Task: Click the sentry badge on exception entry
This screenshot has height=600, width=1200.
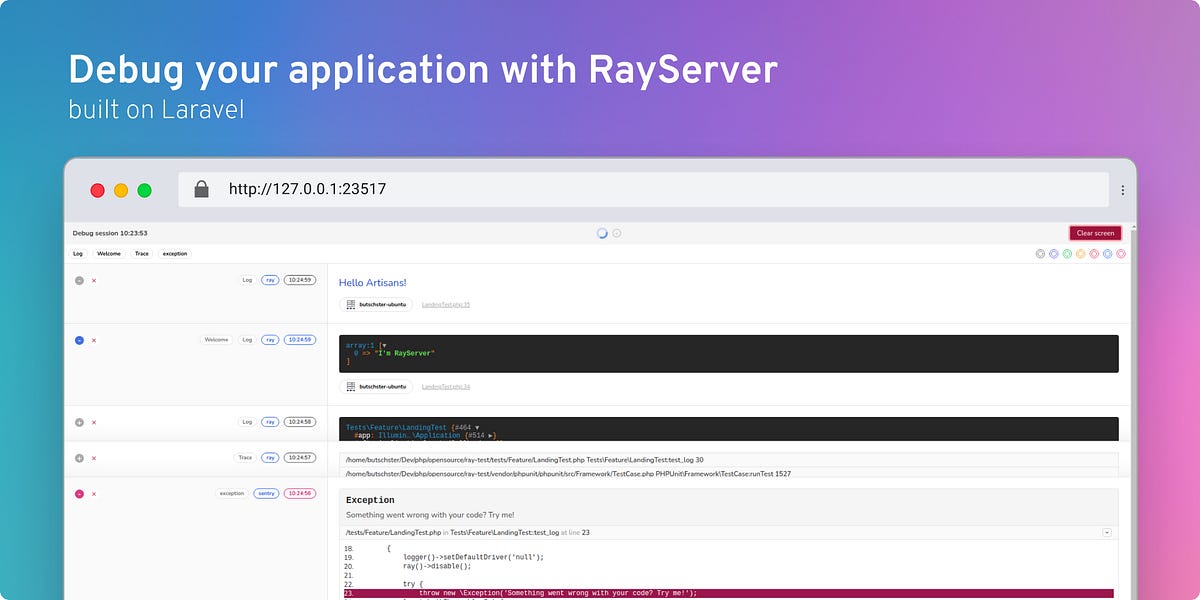Action: [x=266, y=493]
